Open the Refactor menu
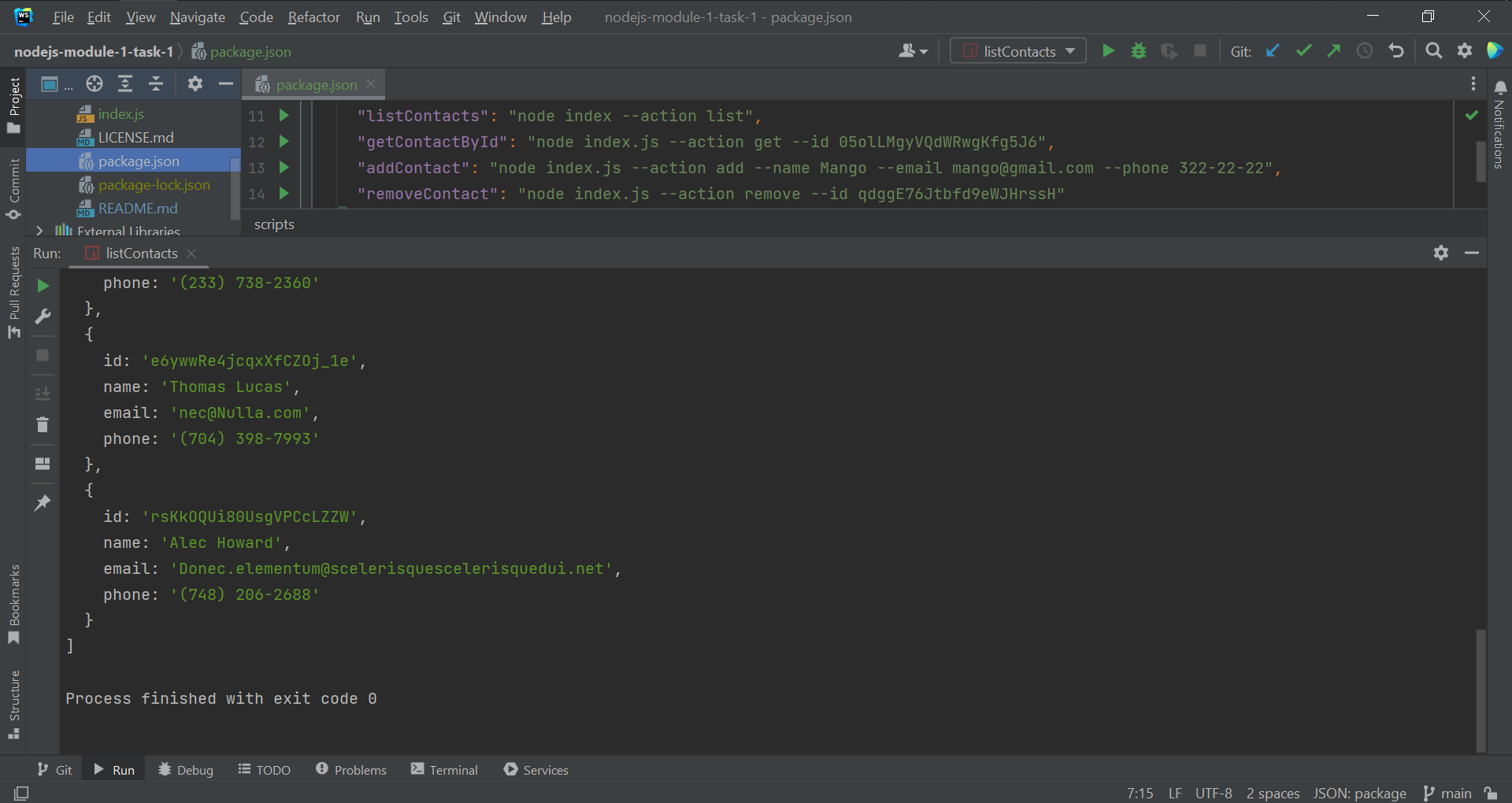 click(x=313, y=17)
